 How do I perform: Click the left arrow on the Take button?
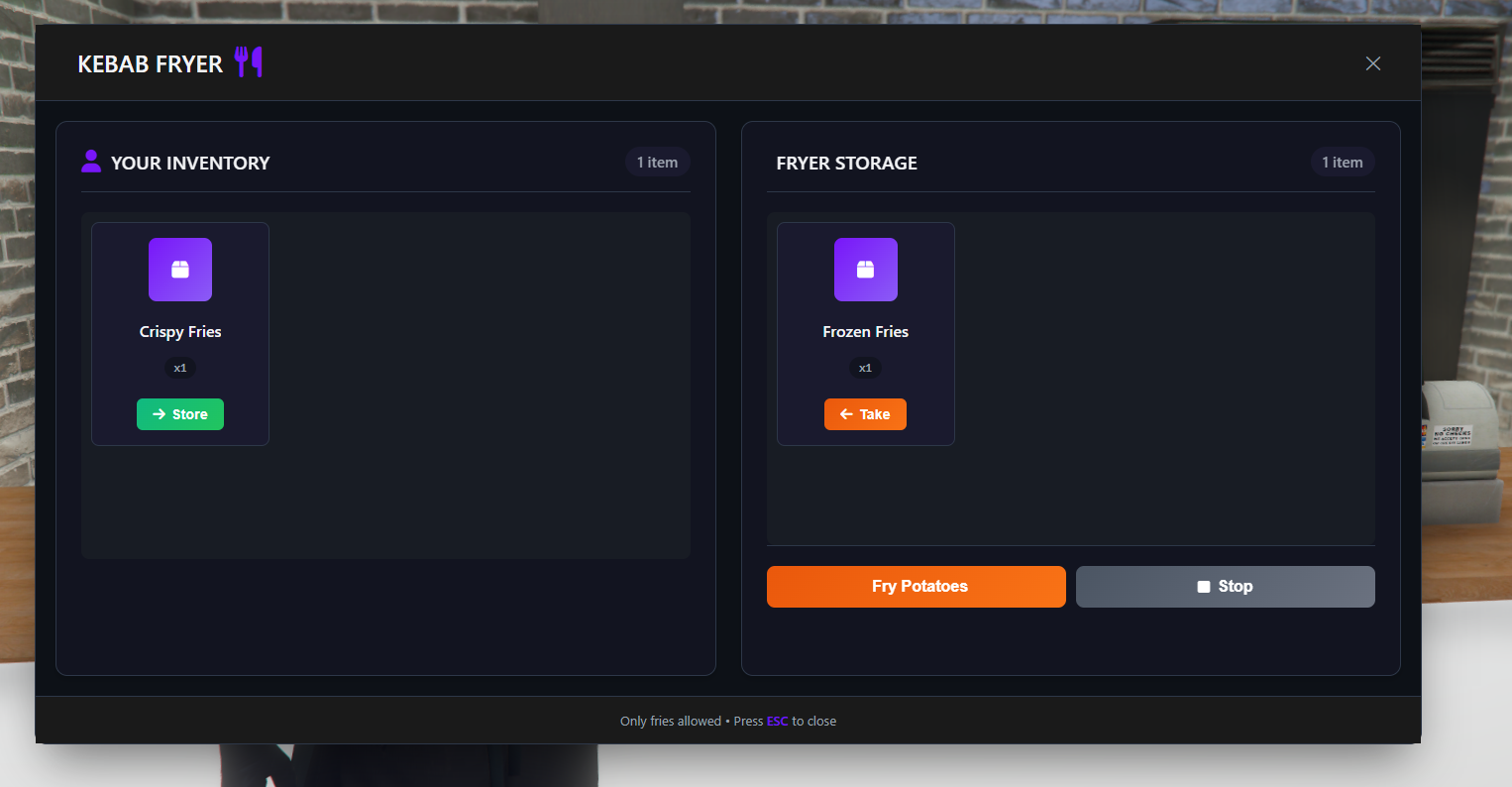pyautogui.click(x=846, y=414)
